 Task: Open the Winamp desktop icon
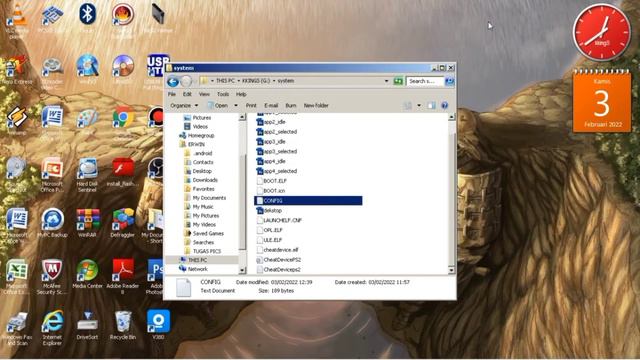pyautogui.click(x=17, y=121)
